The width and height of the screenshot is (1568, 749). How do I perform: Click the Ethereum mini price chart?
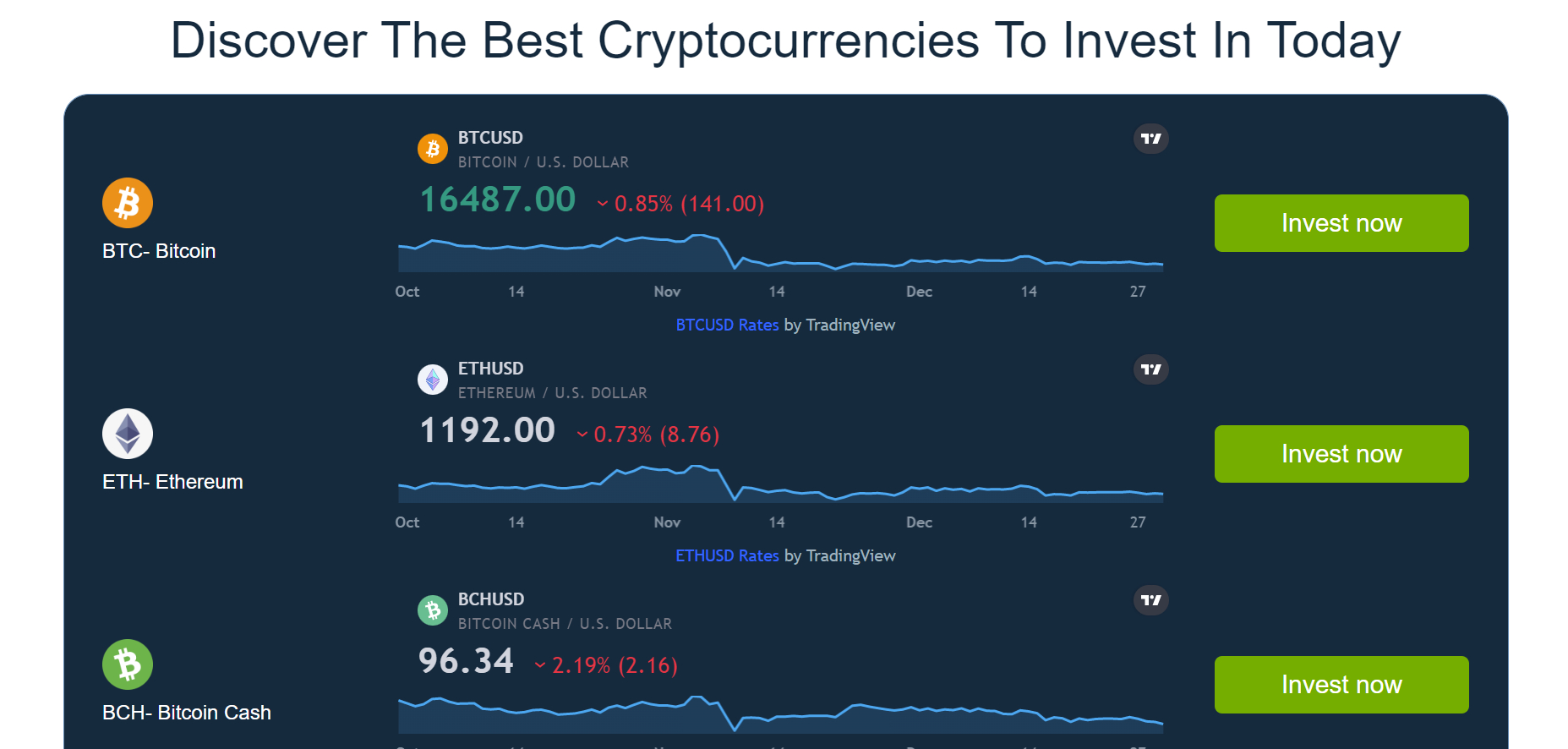tap(780, 483)
